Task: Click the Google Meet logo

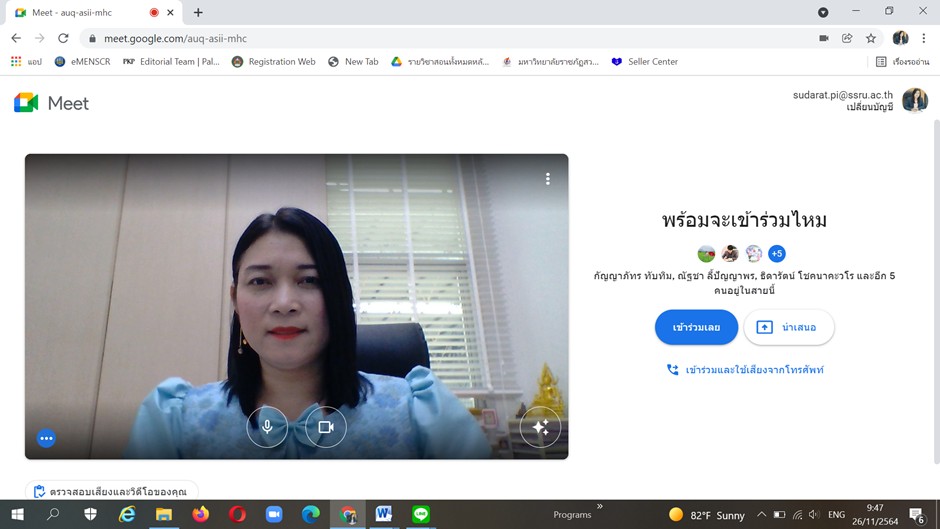Action: [x=51, y=103]
